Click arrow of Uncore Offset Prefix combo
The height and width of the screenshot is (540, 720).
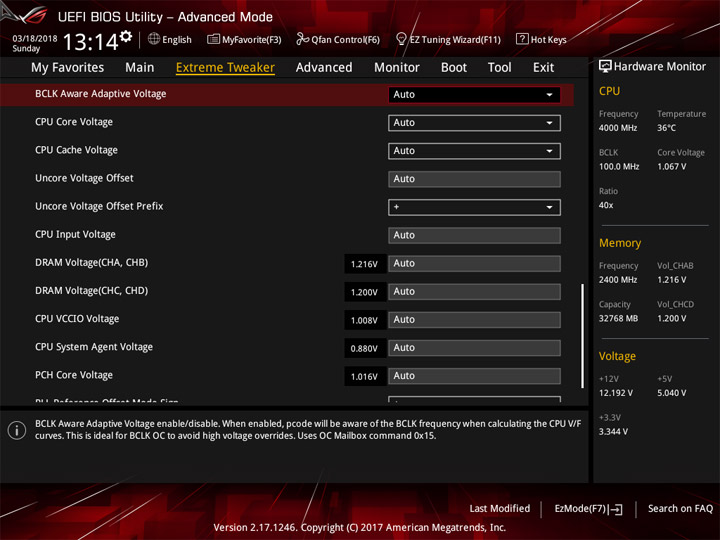549,208
